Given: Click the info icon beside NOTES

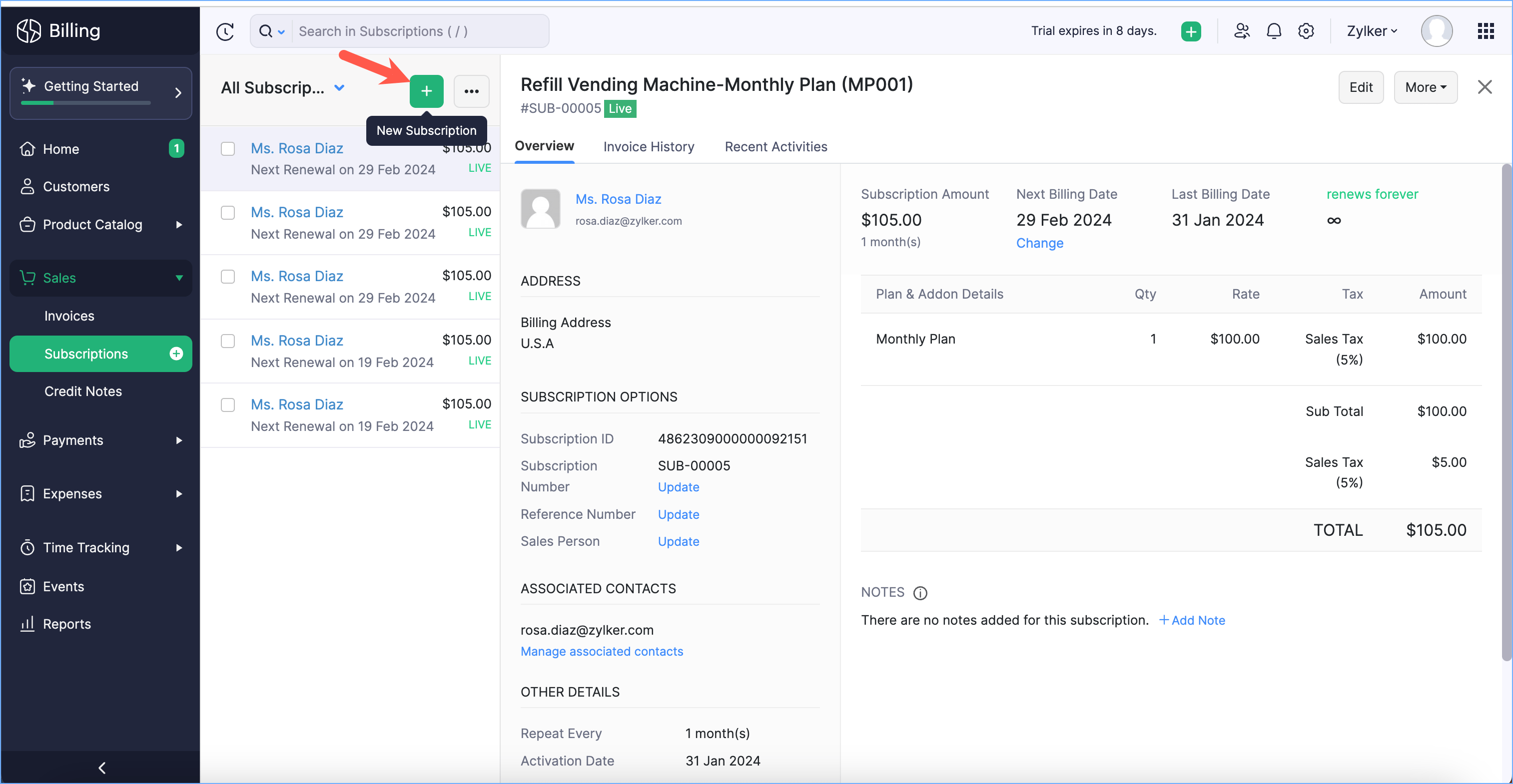Looking at the screenshot, I should click(x=920, y=593).
